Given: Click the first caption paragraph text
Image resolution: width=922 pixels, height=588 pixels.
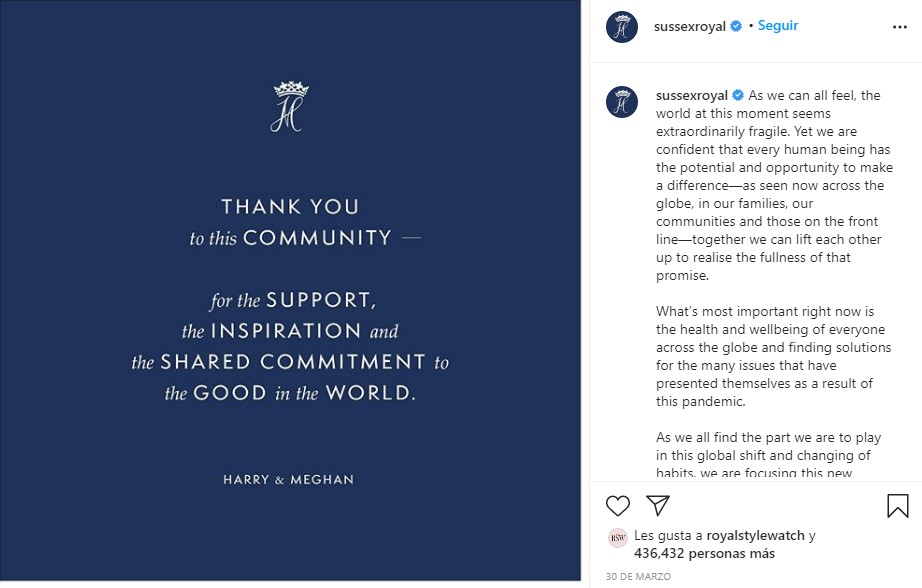Looking at the screenshot, I should coord(774,185).
